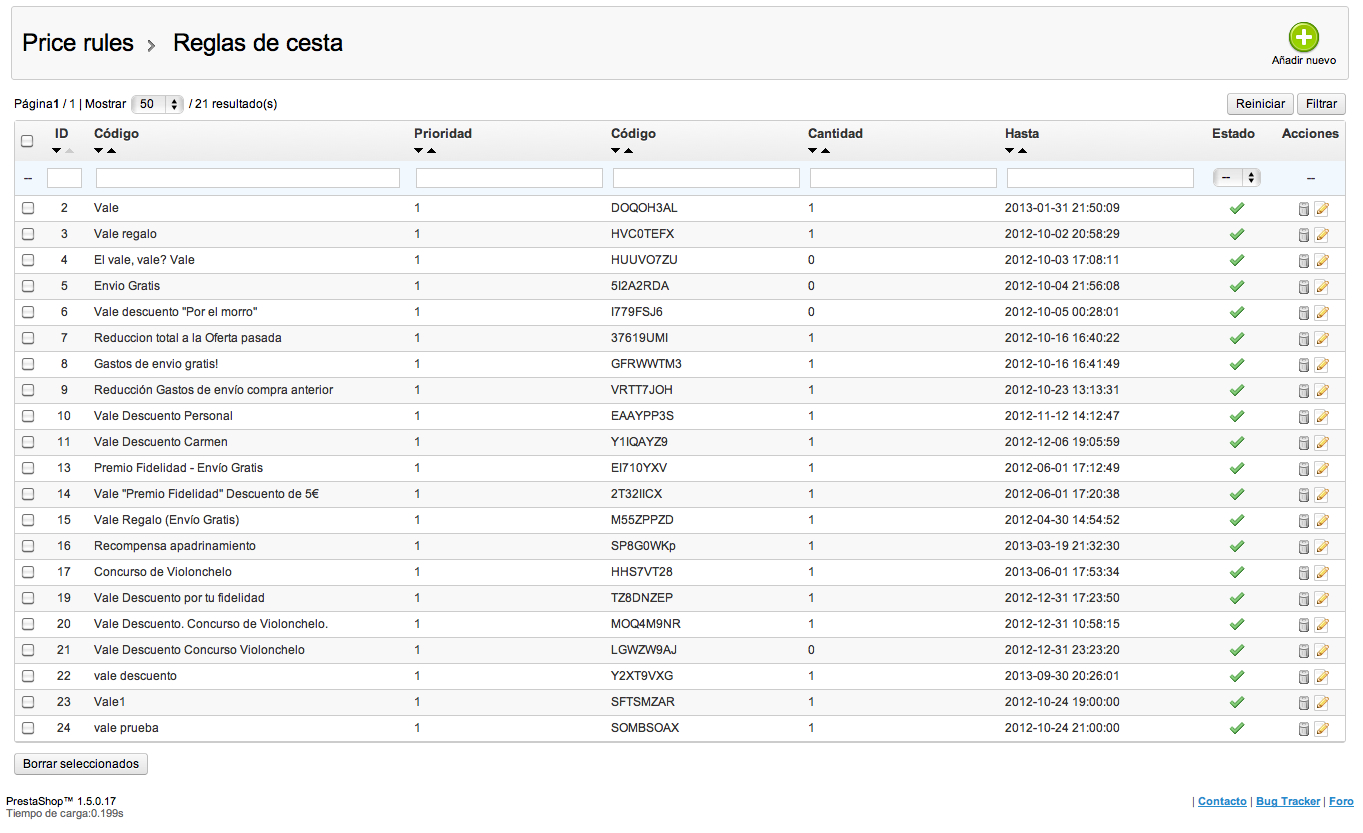
Task: Toggle the green status check for "Vale Descuento Carmen"
Action: [x=1237, y=442]
